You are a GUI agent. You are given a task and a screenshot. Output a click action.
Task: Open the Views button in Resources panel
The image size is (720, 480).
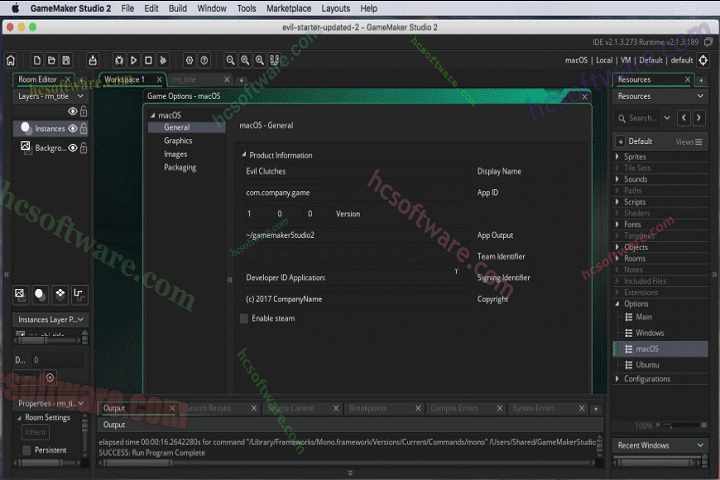click(688, 142)
